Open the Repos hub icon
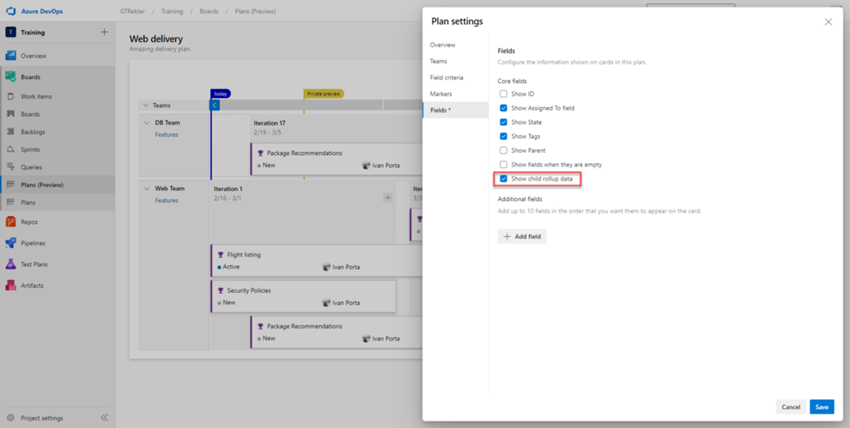 coord(10,222)
